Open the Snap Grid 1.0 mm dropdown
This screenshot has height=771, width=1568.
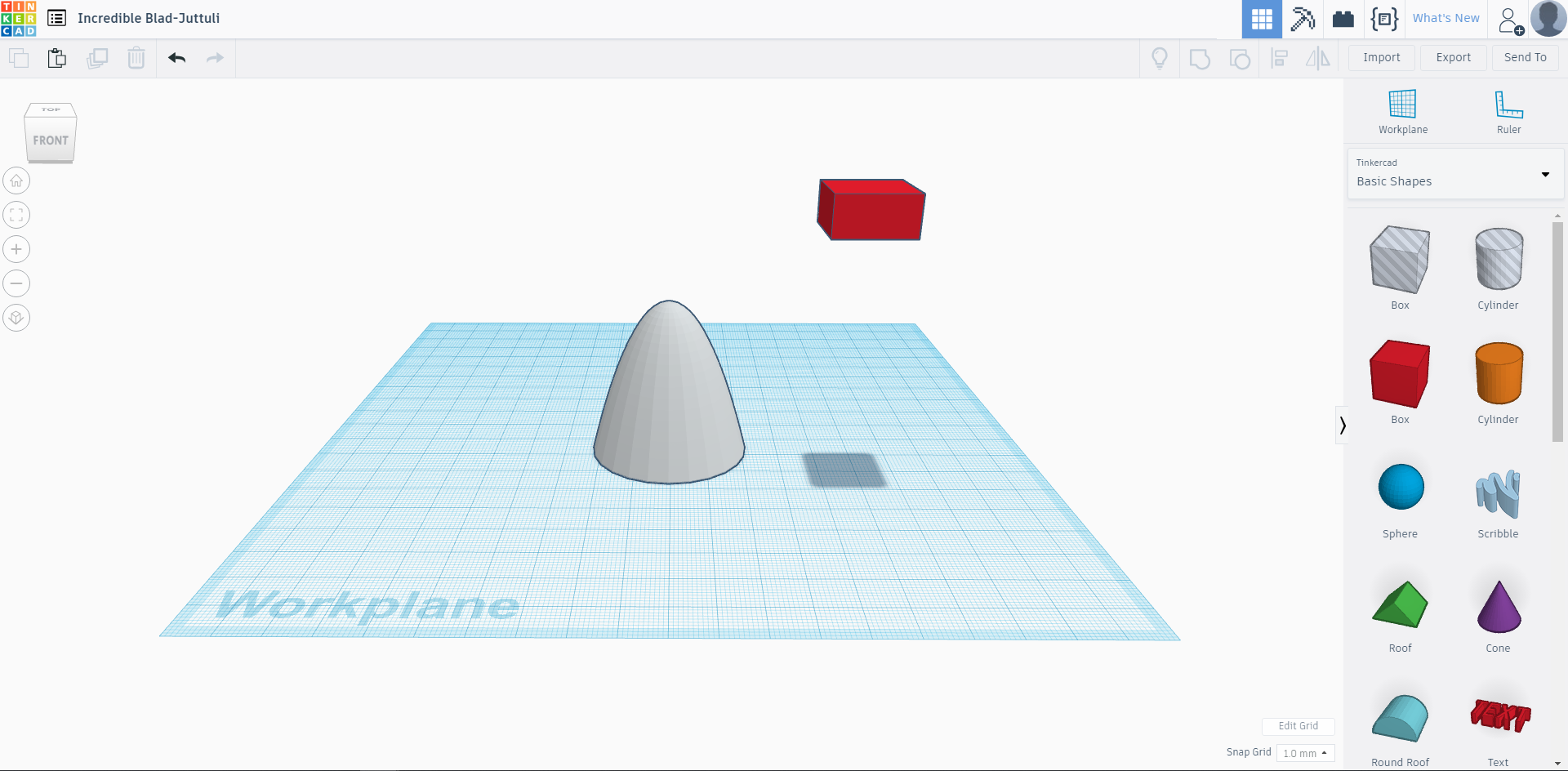pos(1305,753)
